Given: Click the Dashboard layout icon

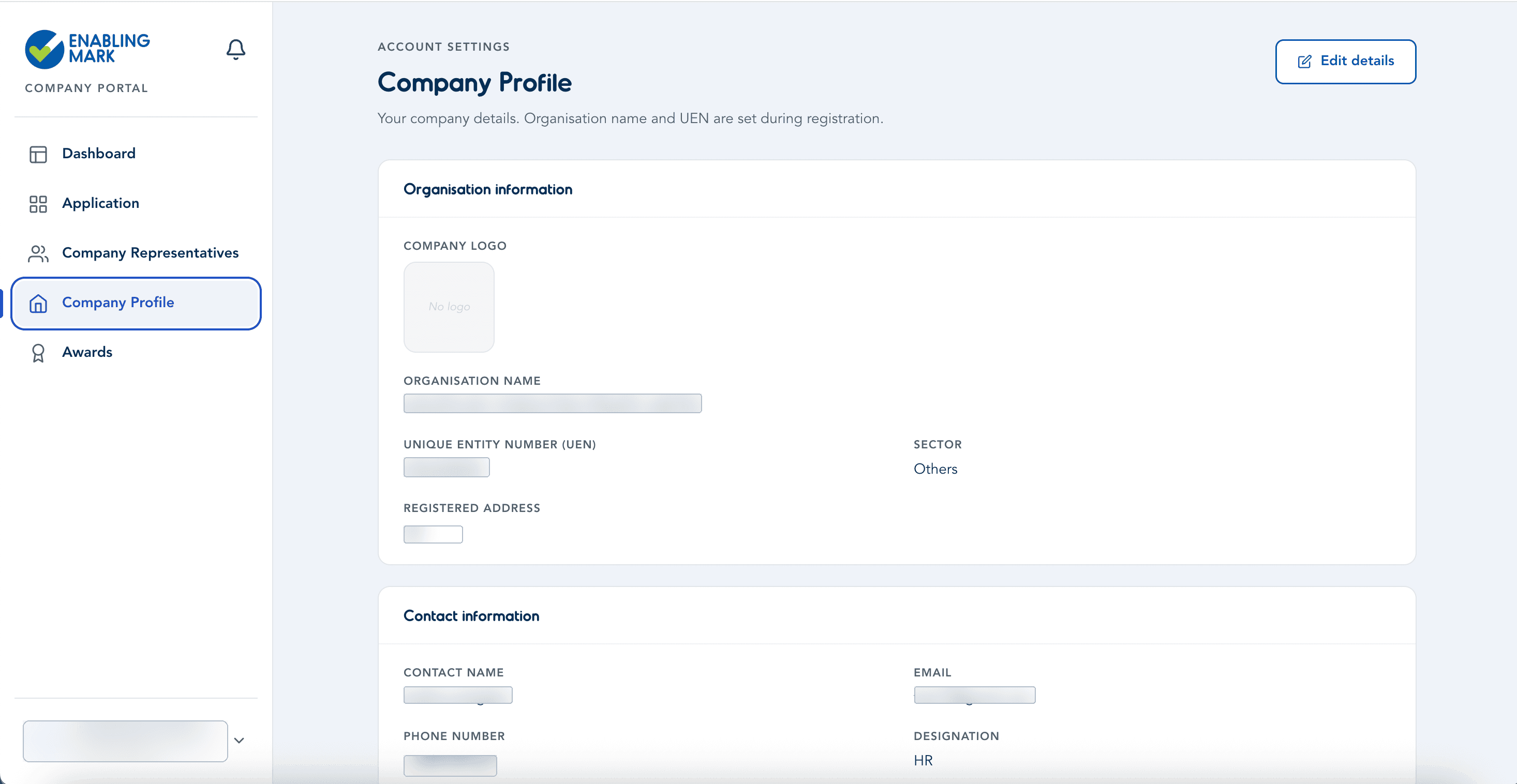Looking at the screenshot, I should (38, 154).
